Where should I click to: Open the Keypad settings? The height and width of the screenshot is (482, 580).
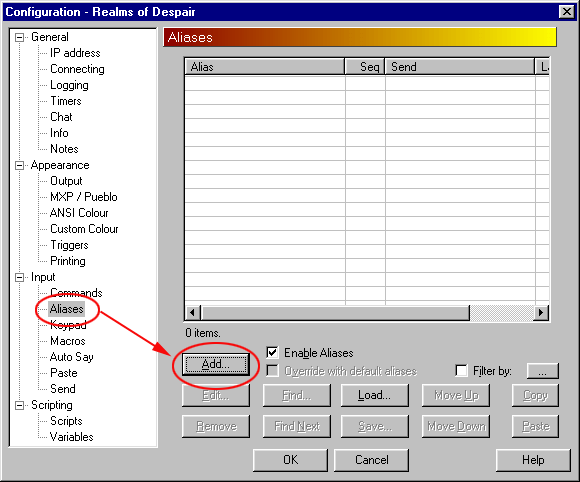(x=68, y=325)
